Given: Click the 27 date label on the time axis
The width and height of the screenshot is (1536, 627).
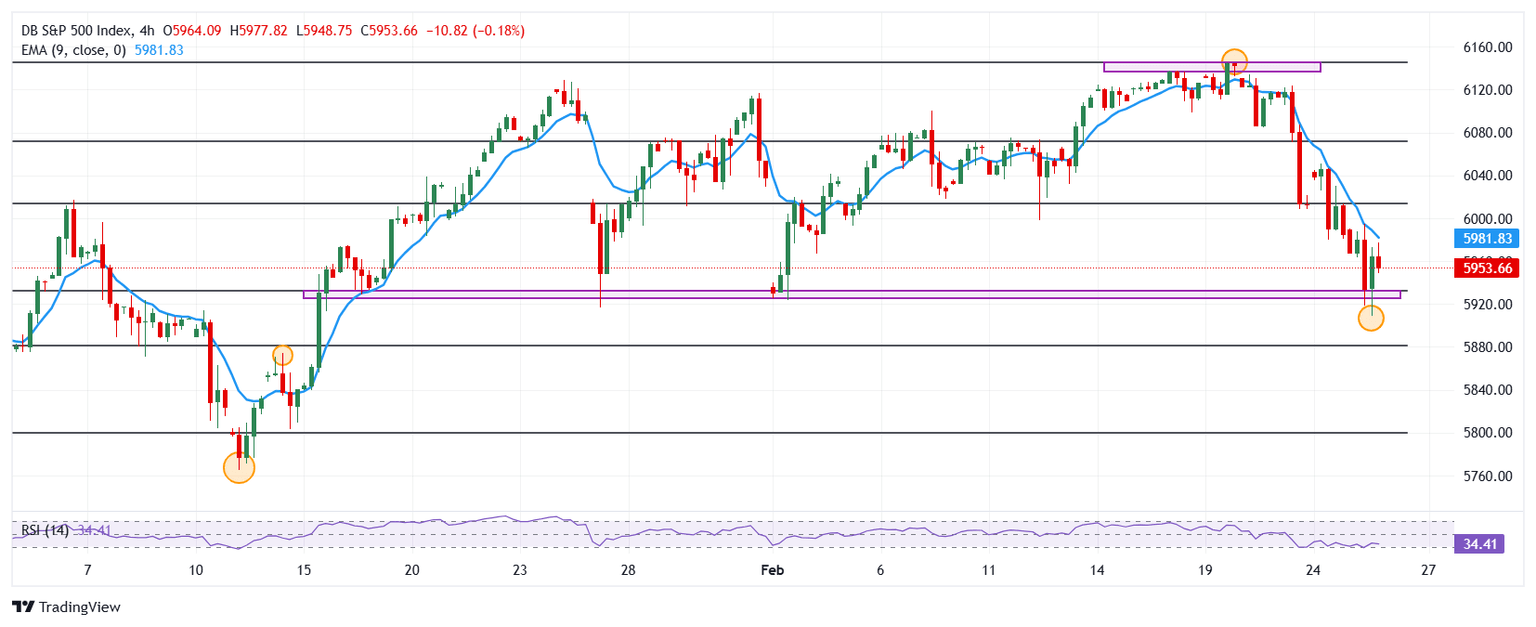Looking at the screenshot, I should coord(1428,570).
